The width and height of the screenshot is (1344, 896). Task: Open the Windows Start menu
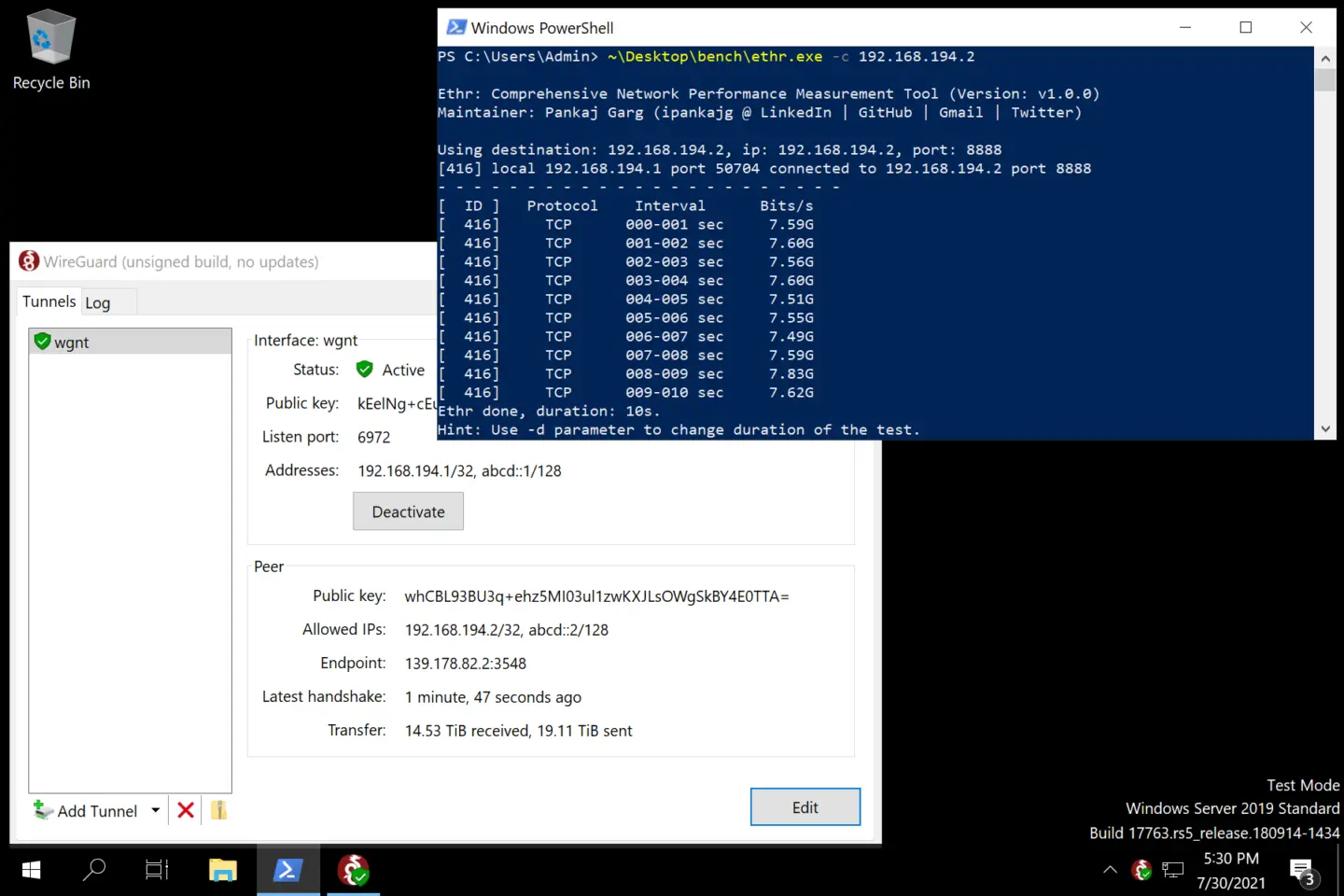point(31,870)
